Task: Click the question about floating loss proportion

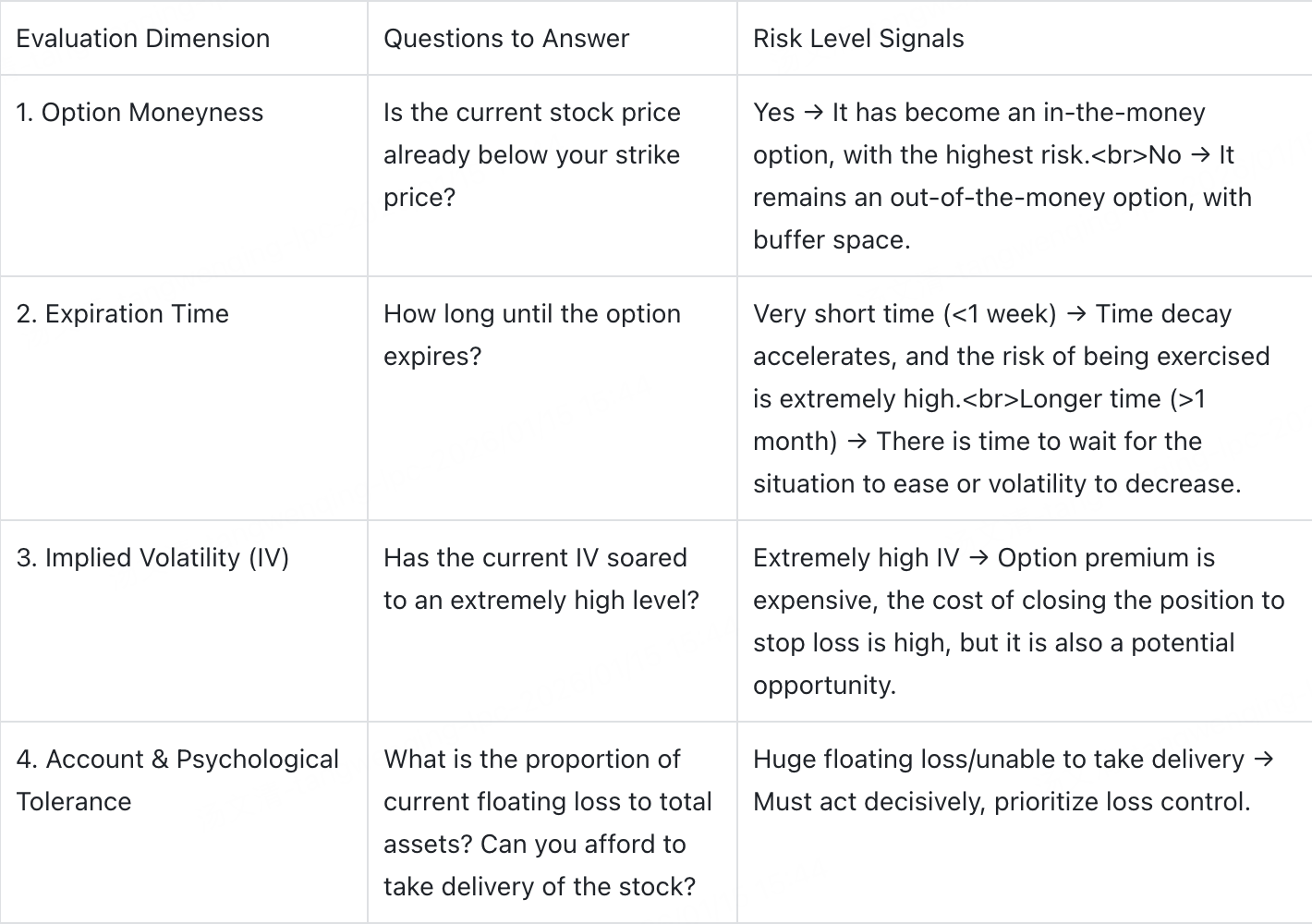Action: tap(548, 822)
